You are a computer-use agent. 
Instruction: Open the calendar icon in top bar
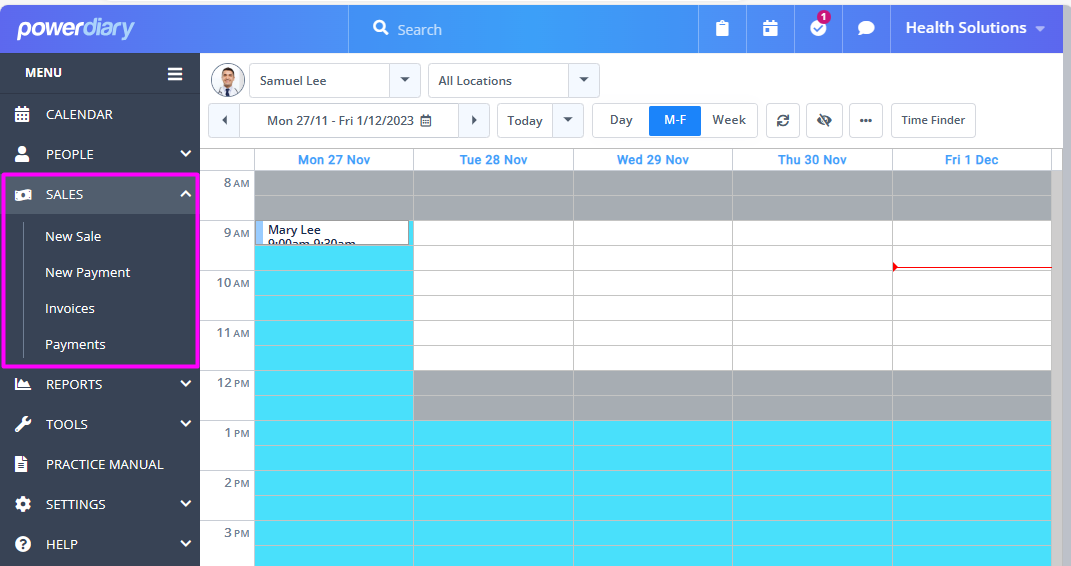pyautogui.click(x=770, y=28)
